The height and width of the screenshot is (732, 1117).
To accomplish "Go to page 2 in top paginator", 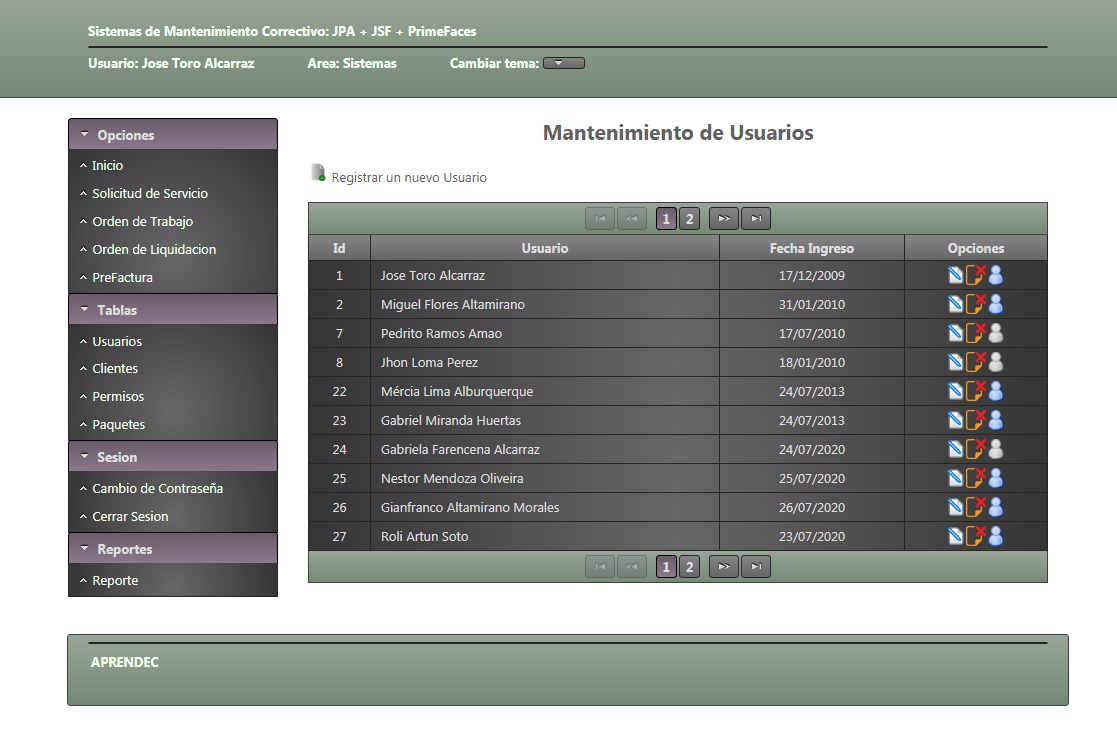I will (x=690, y=219).
